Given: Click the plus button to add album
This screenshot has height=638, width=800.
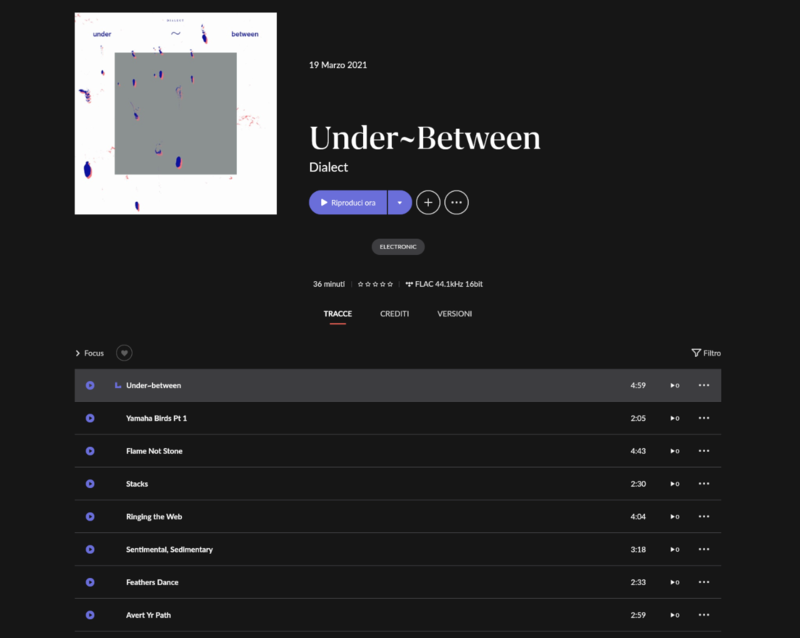Looking at the screenshot, I should tap(428, 202).
